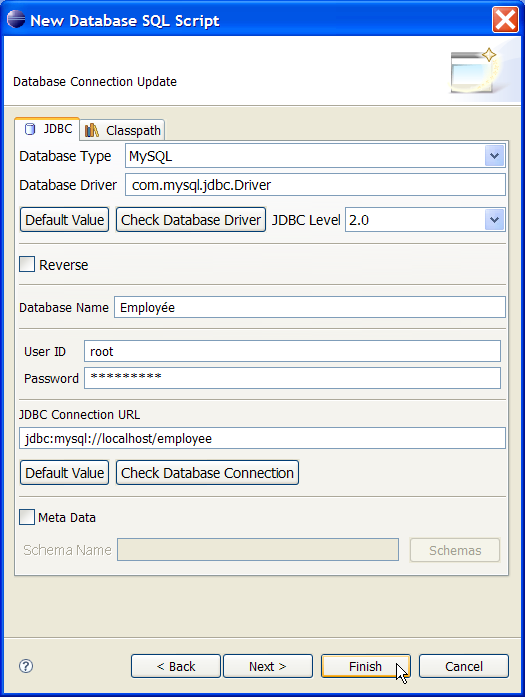Expand the JDBC Level dropdown arrow

[x=494, y=220]
